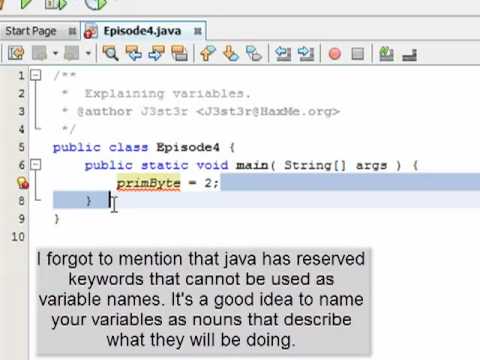Screen dimensions: 480x360
Task: Stop macro recording with the square icon
Action: (358, 54)
